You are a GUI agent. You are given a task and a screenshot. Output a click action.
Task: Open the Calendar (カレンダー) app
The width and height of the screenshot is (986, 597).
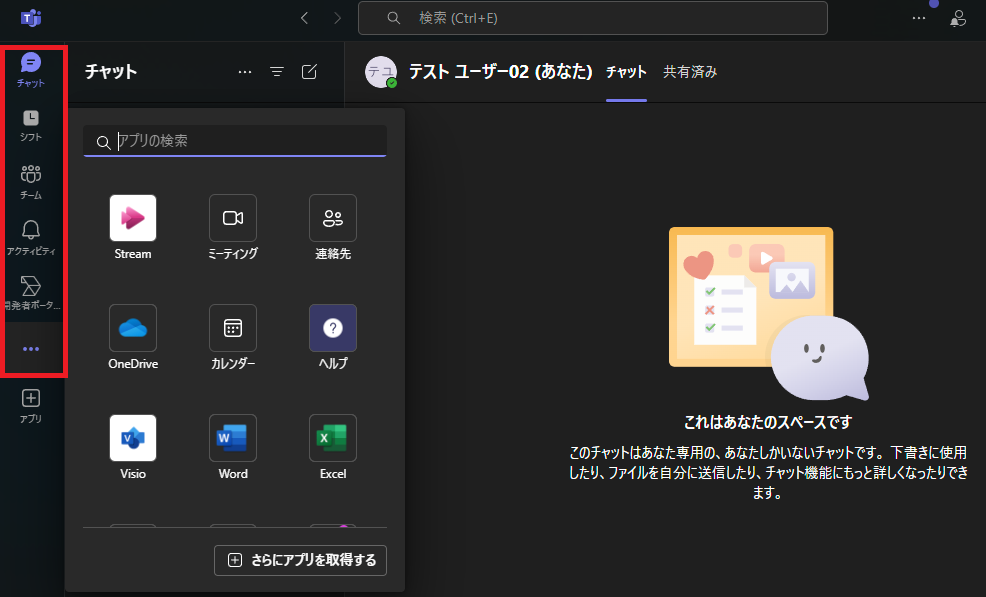coord(233,338)
